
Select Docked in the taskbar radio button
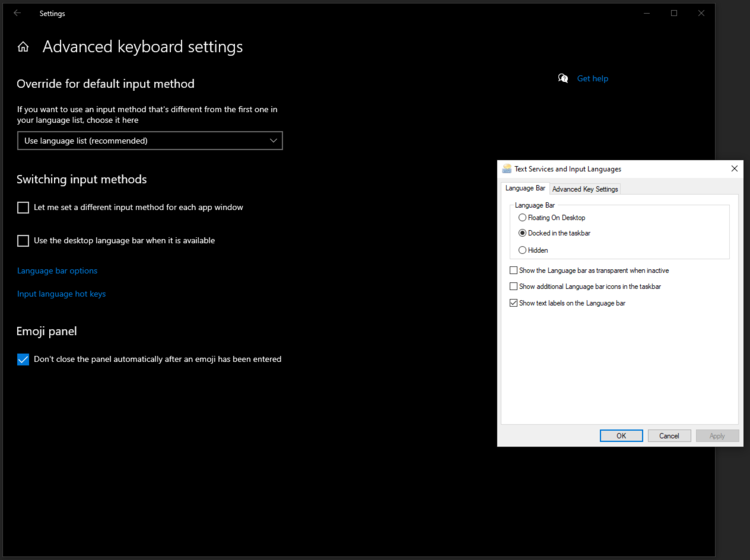[522, 233]
